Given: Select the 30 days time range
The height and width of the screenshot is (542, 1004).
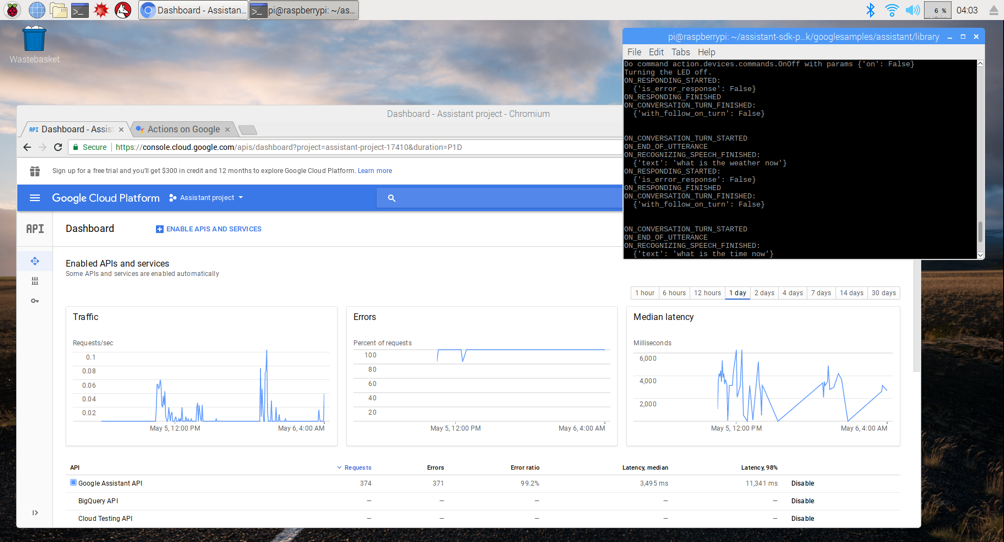Looking at the screenshot, I should [884, 293].
